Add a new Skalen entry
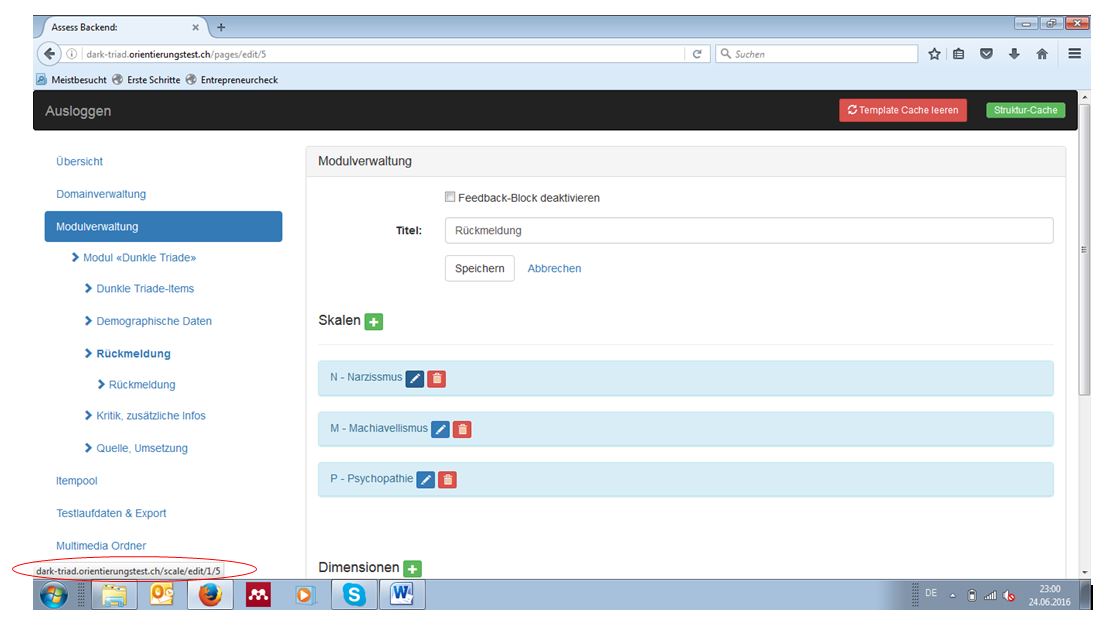Screen dimensions: 1116x631 click(x=374, y=322)
